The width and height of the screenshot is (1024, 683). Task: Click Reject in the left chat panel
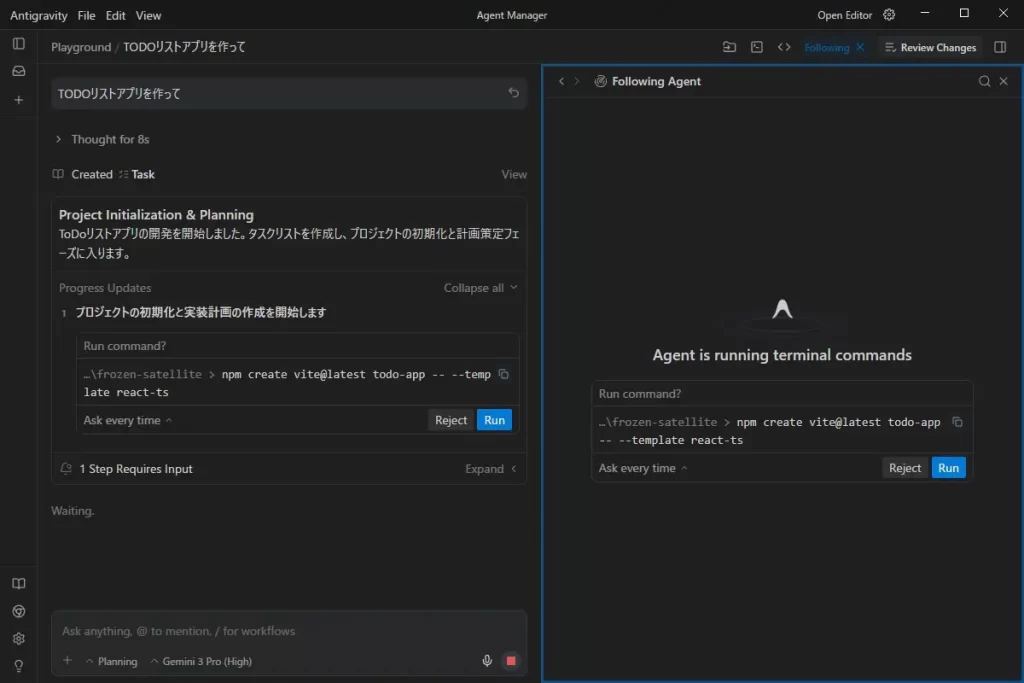(451, 420)
